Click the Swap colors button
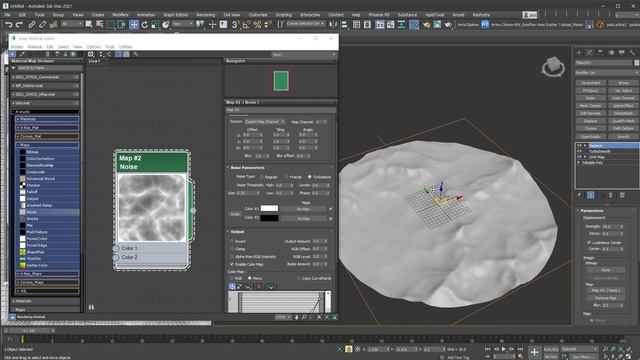The height and width of the screenshot is (360, 640). coord(235,214)
